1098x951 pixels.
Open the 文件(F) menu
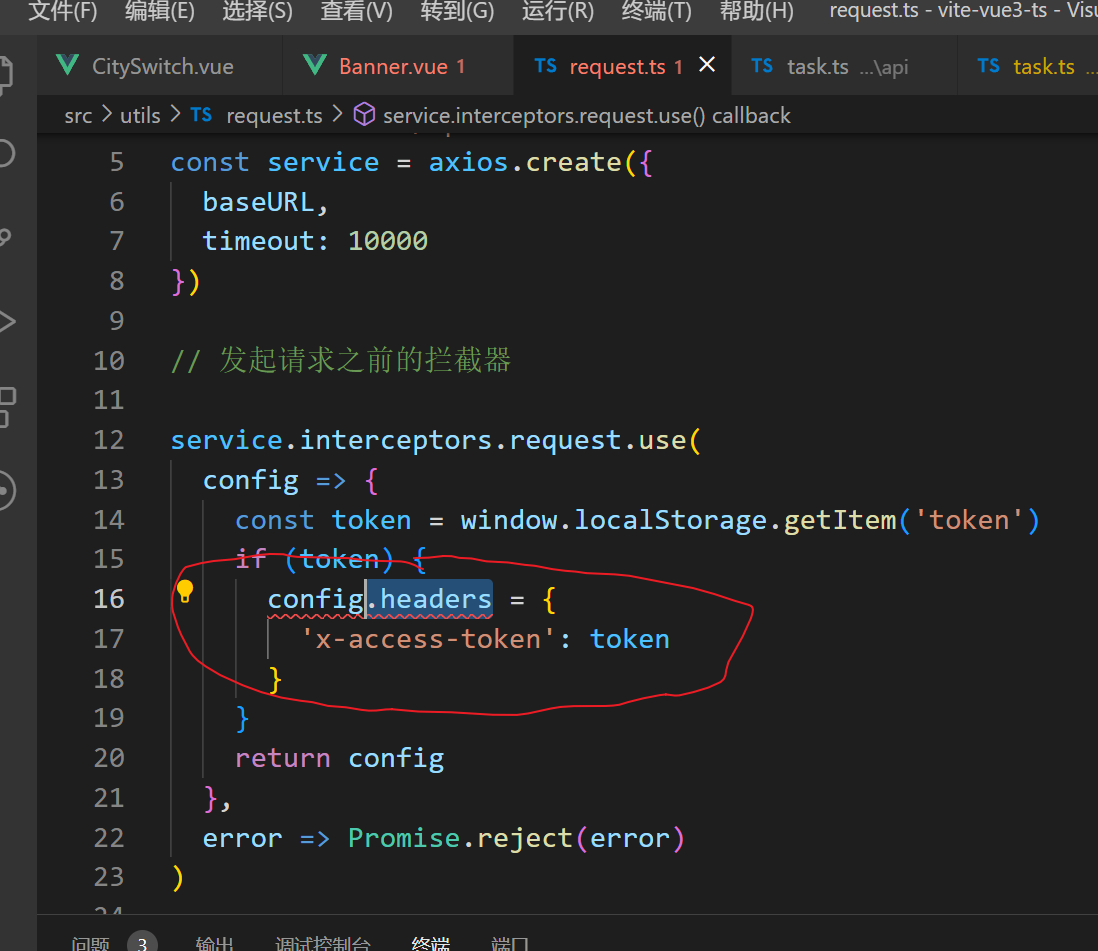tap(62, 11)
